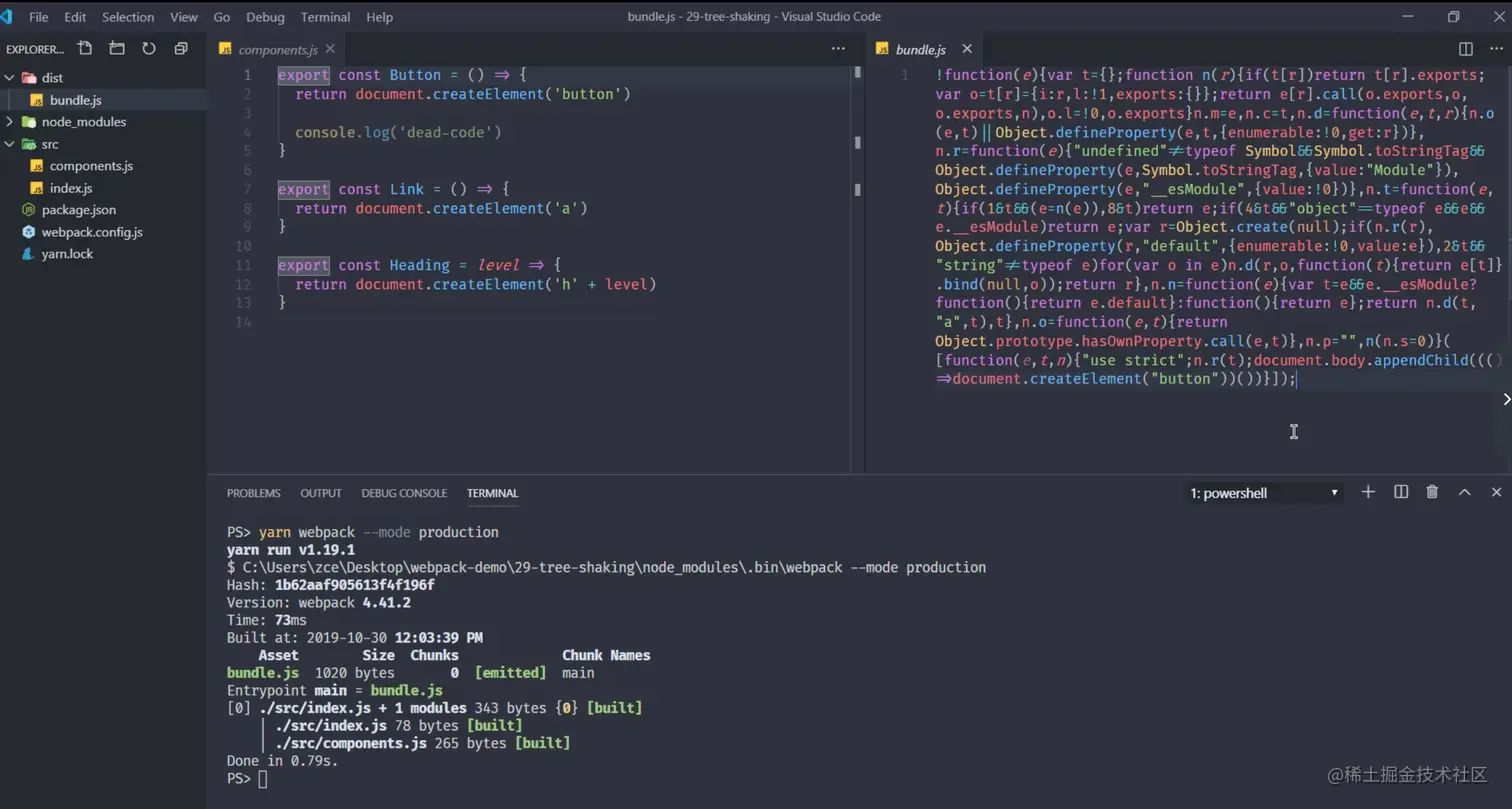The image size is (1512, 809).
Task: Click the createElement('button') return line in components.js
Action: tap(463, 94)
